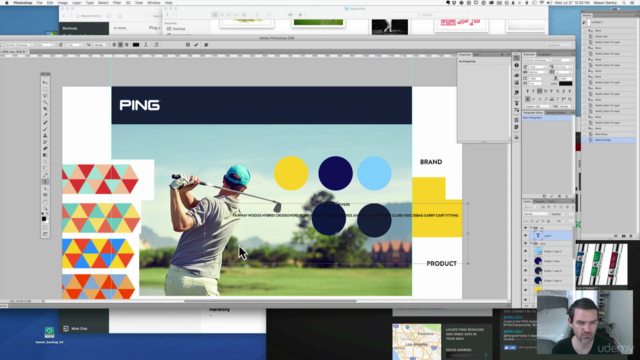640x360 pixels.
Task: Select Name Change history state
Action: (x=609, y=140)
